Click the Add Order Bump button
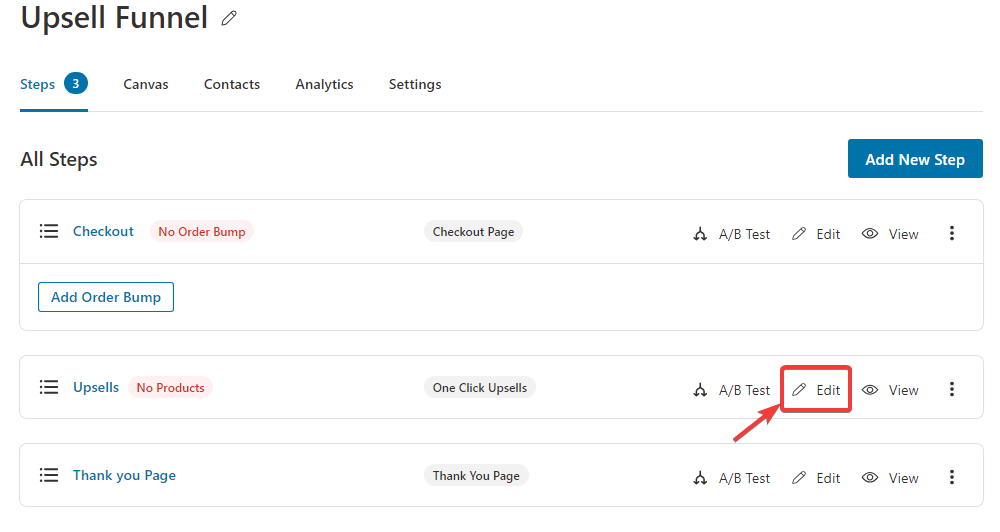The width and height of the screenshot is (1000, 532). pos(106,297)
